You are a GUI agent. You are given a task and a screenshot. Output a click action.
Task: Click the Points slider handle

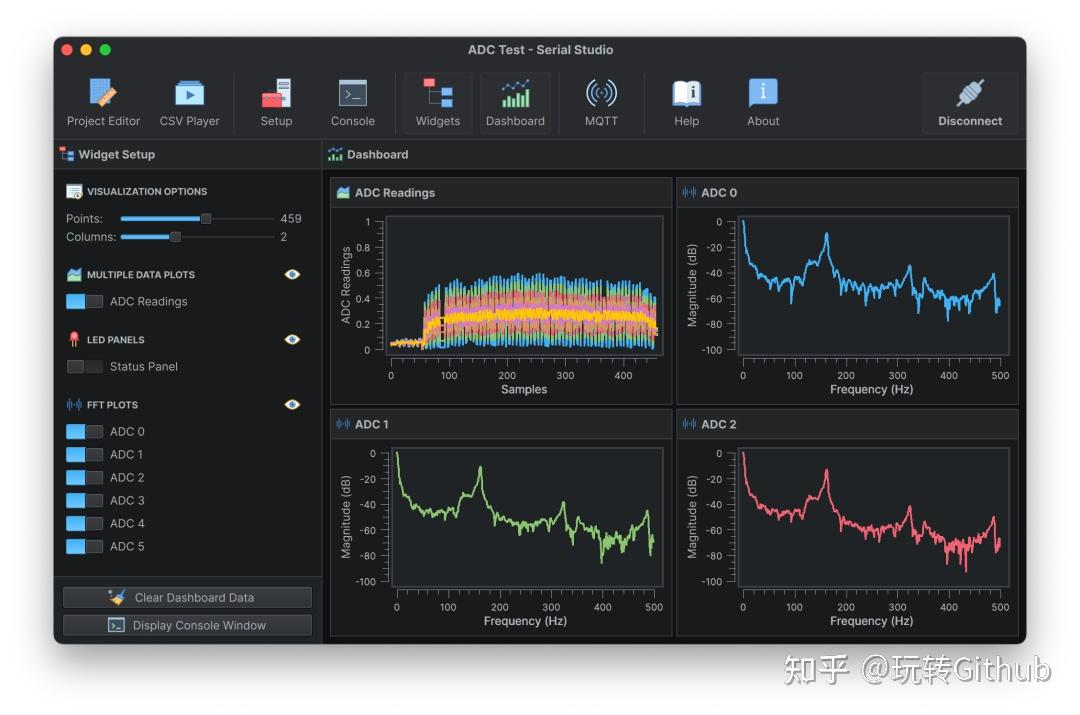[205, 218]
